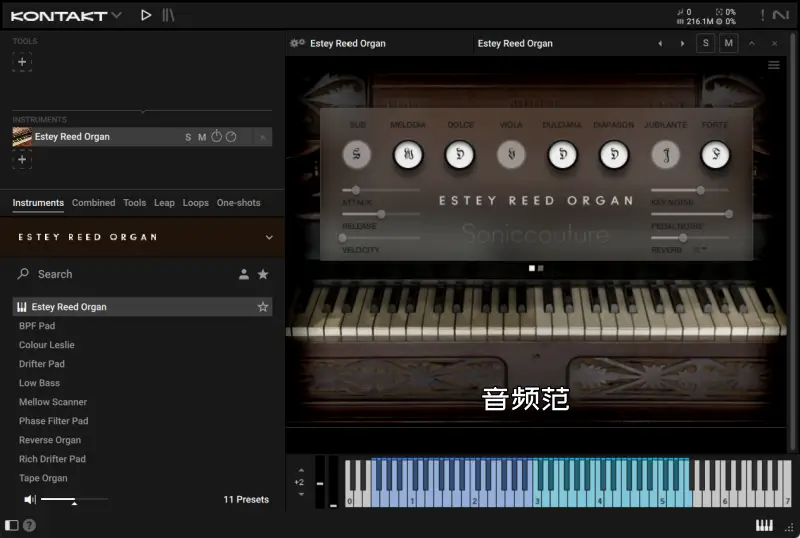Click the exclamation warning icon

(762, 15)
